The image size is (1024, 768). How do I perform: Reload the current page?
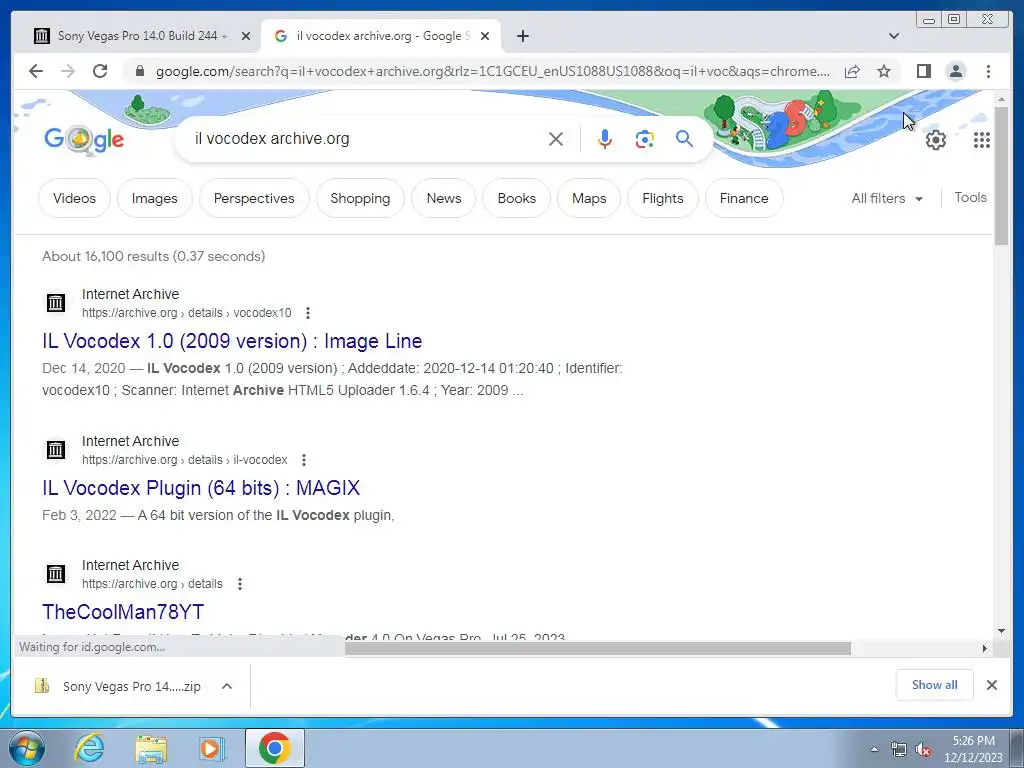pyautogui.click(x=100, y=71)
